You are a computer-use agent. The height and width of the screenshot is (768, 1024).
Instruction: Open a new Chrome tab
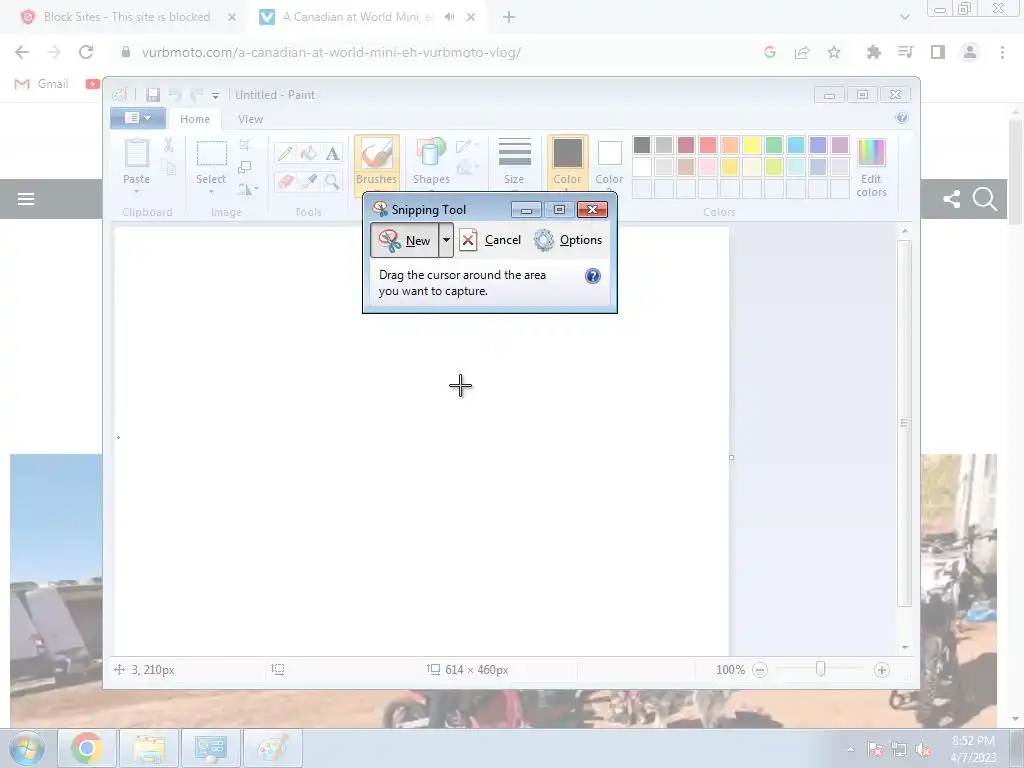pos(509,17)
